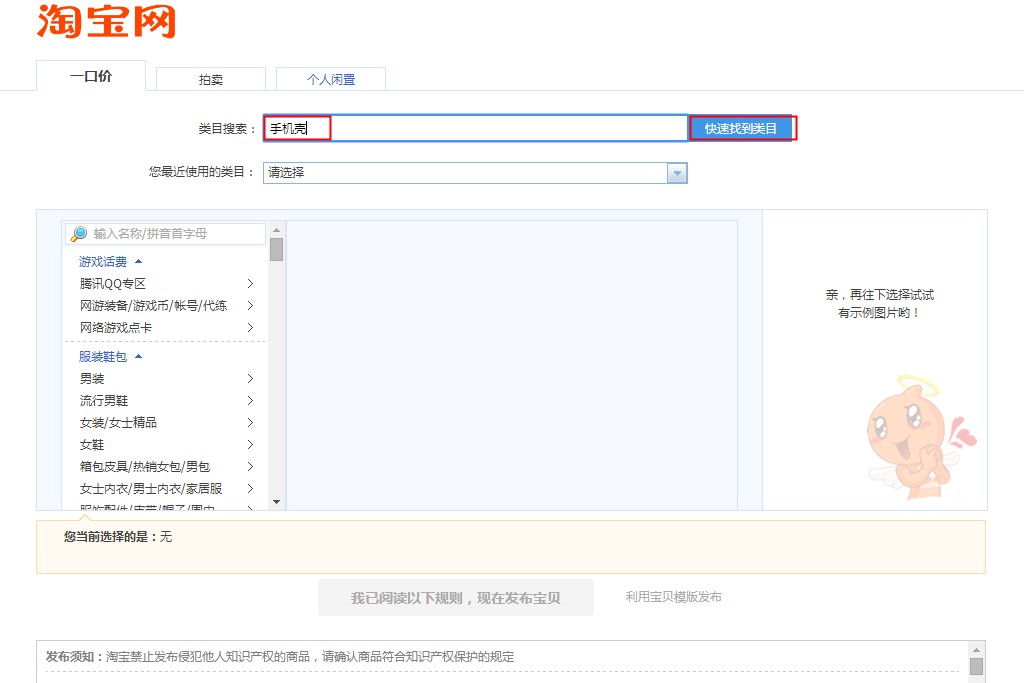
Task: Select 网游装备/游戏币/帐号/代练 category
Action: click(x=166, y=306)
